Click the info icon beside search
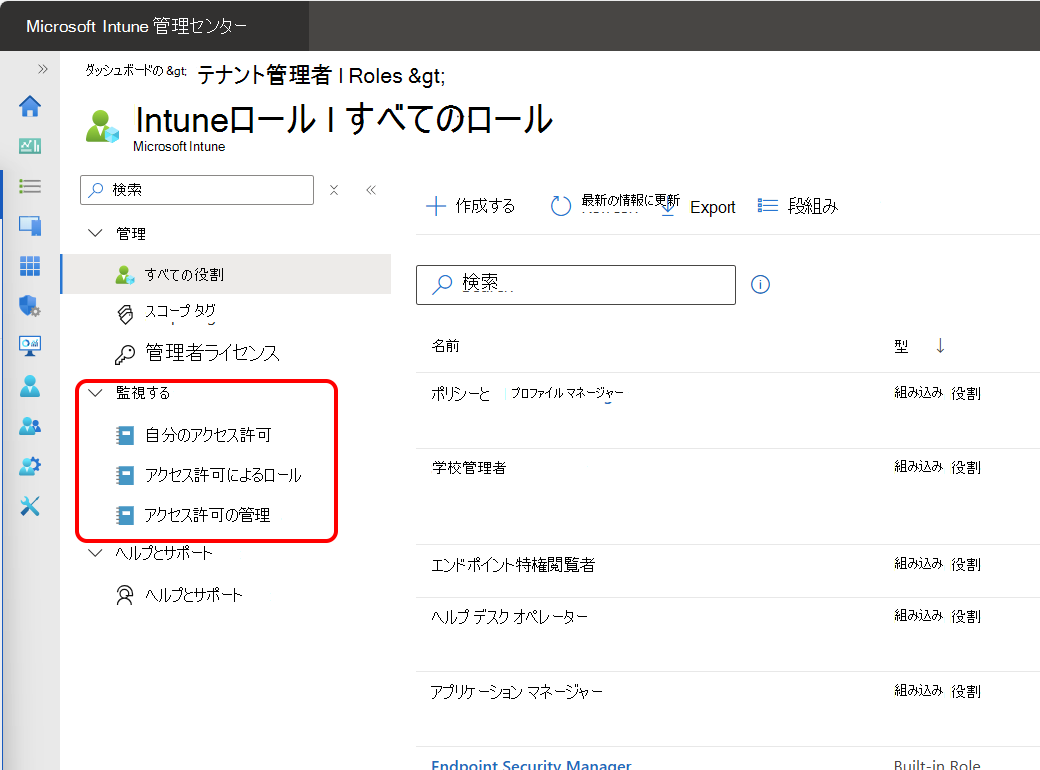This screenshot has height=770, width=1040. (760, 285)
